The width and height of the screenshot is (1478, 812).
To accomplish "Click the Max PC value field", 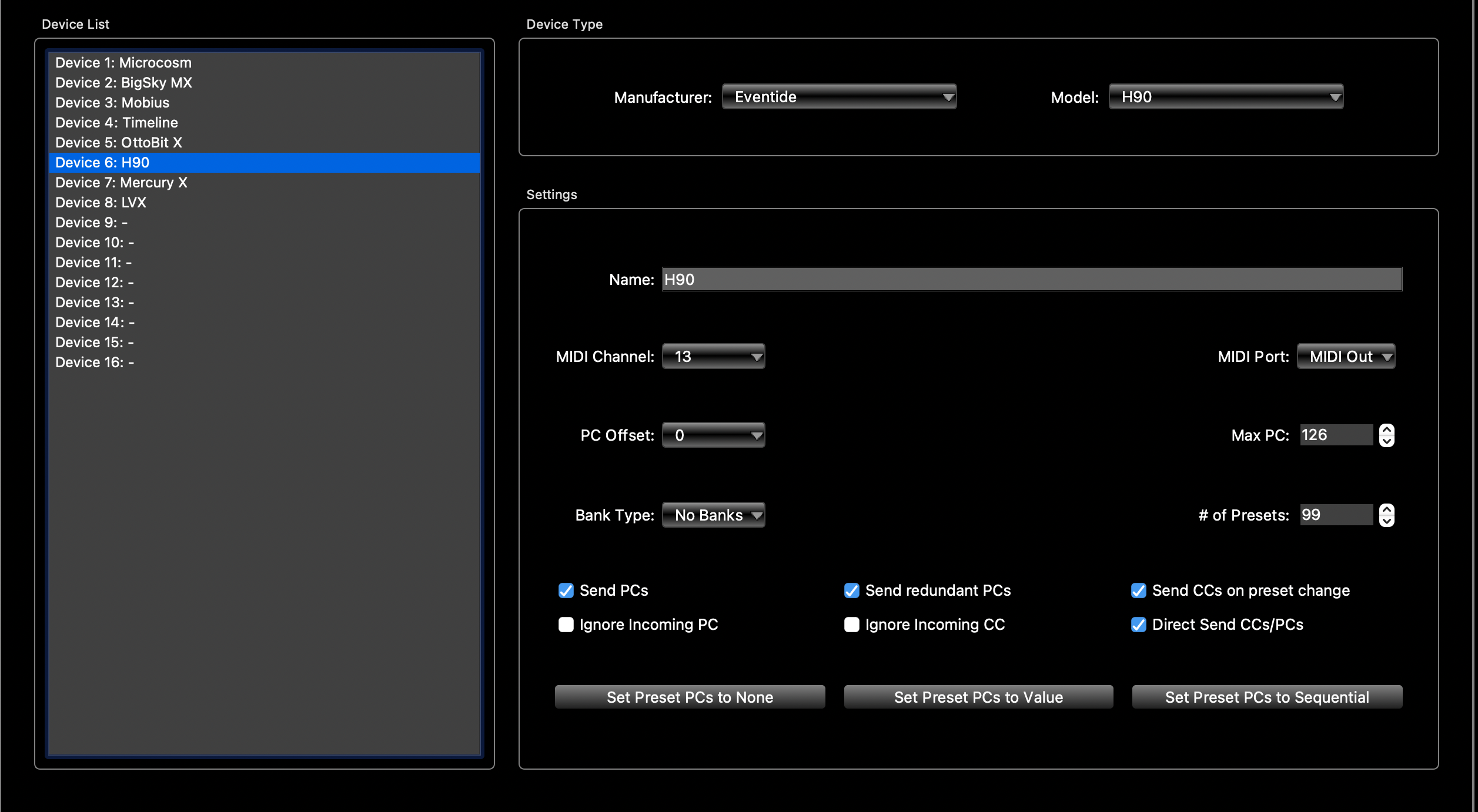I will tap(1336, 435).
